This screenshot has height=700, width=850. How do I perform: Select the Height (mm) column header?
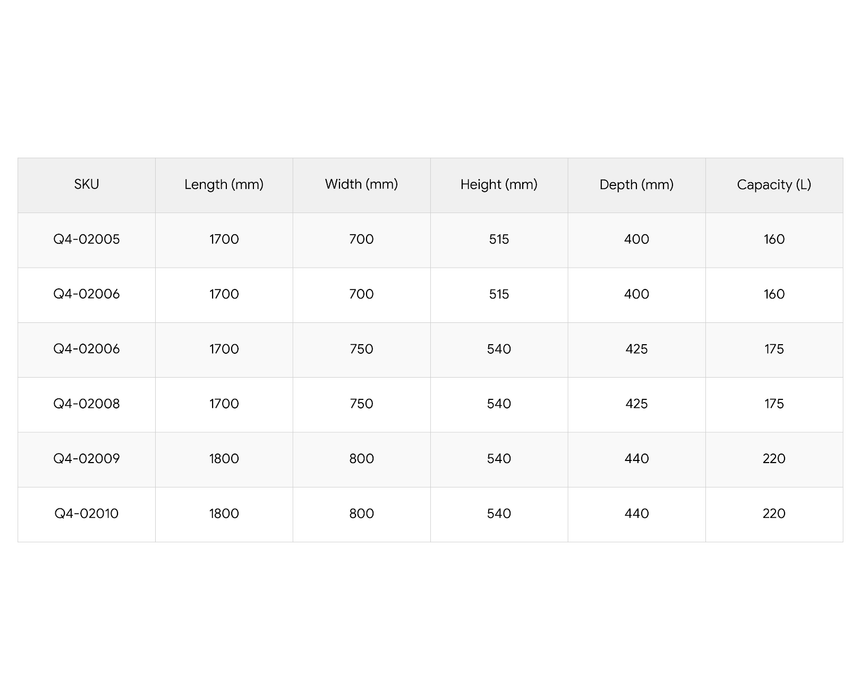pyautogui.click(x=499, y=184)
